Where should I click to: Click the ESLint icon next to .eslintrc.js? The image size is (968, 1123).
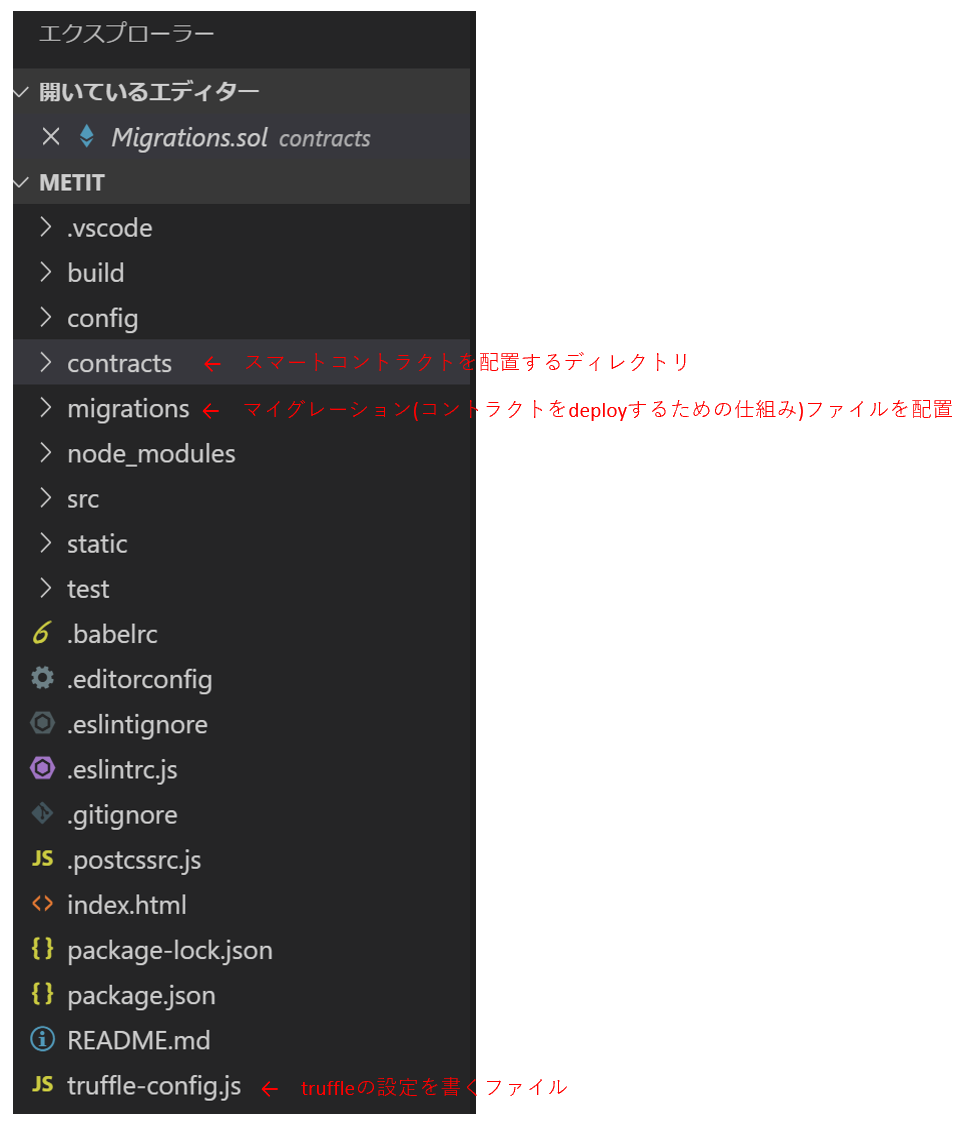coord(42,769)
